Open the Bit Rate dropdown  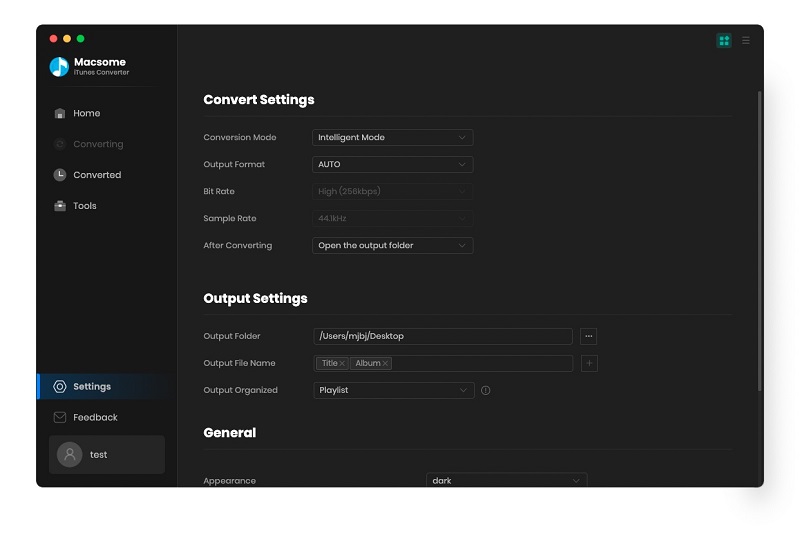[x=392, y=192]
